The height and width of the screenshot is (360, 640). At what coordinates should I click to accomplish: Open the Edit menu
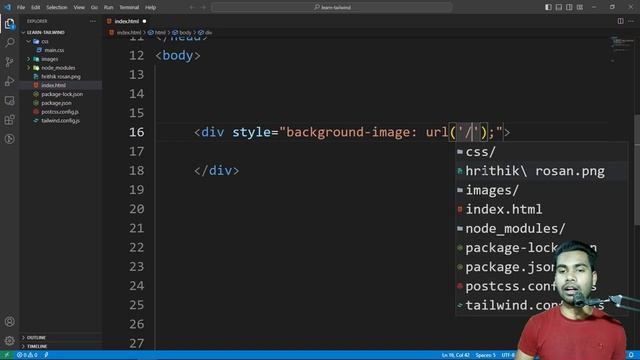pyautogui.click(x=36, y=7)
